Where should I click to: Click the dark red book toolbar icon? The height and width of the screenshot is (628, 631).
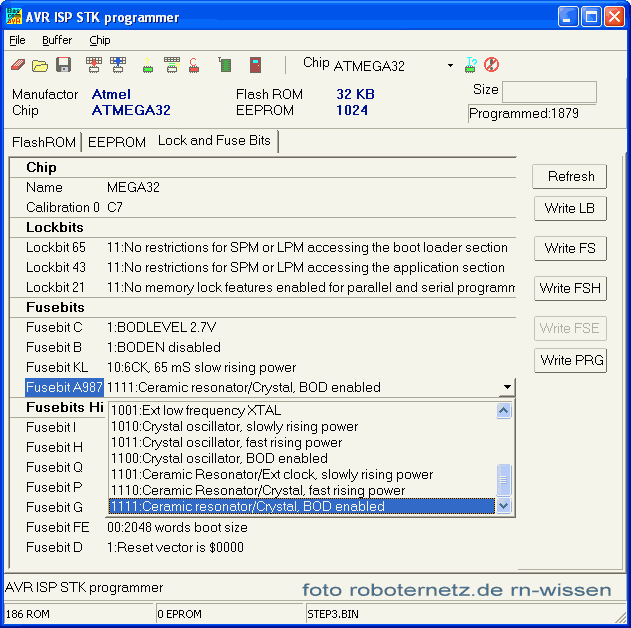pyautogui.click(x=256, y=66)
